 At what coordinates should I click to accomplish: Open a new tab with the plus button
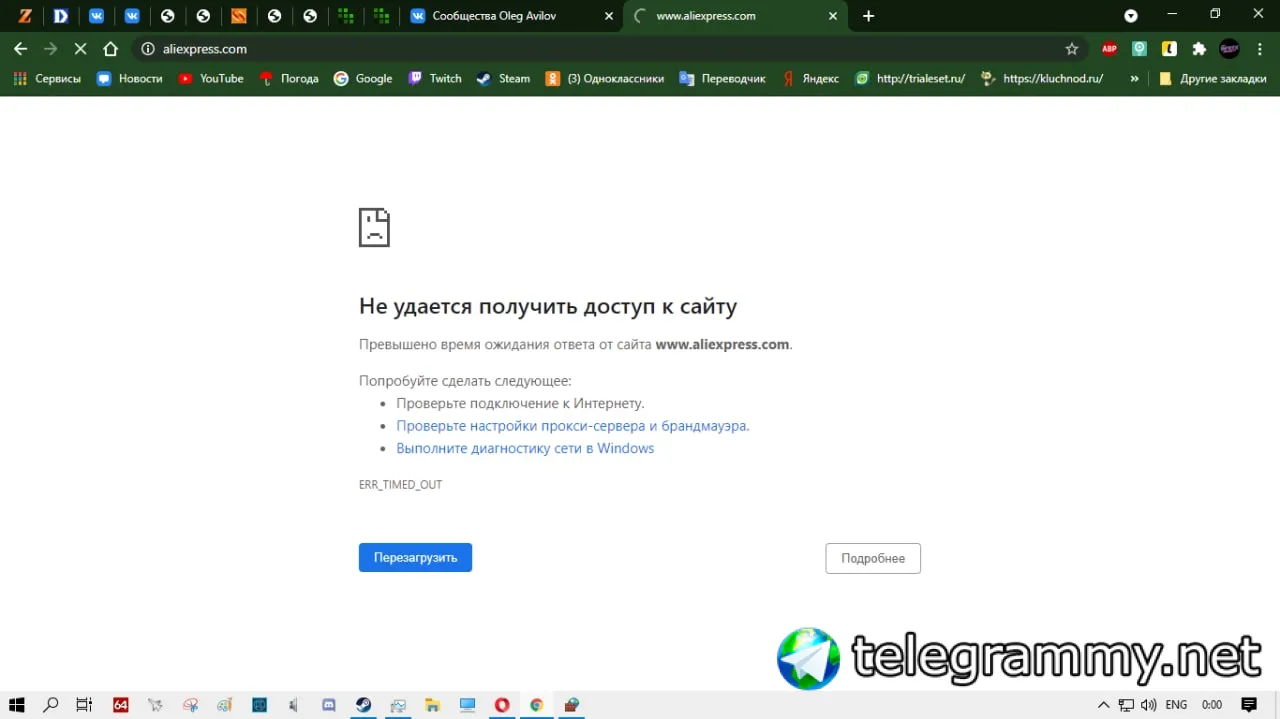pyautogui.click(x=868, y=16)
